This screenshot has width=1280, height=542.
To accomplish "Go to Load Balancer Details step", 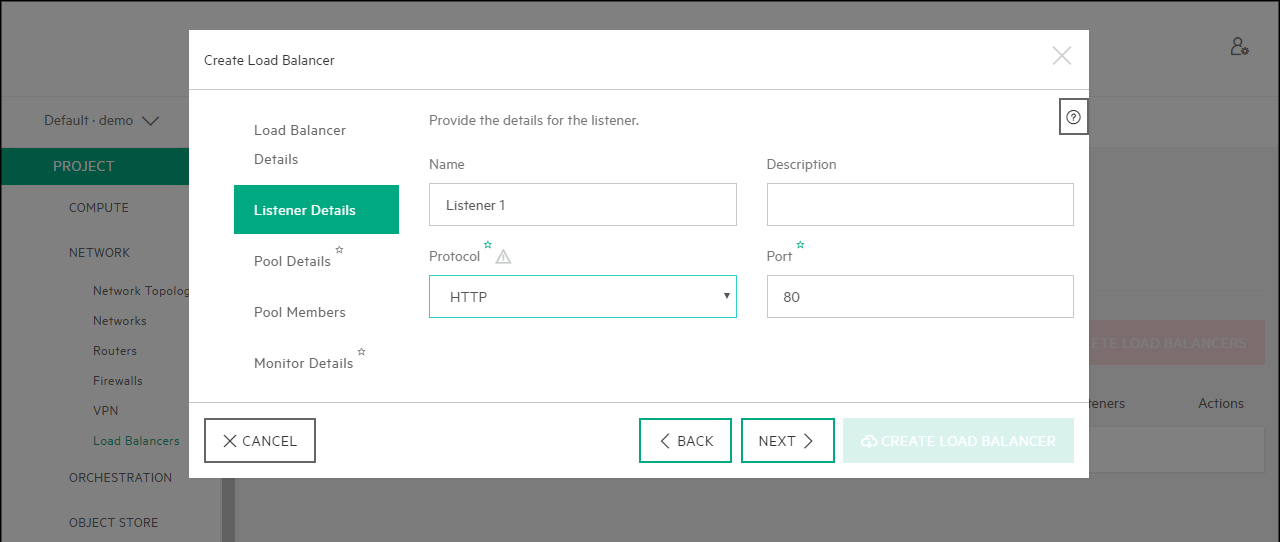I will pos(300,145).
